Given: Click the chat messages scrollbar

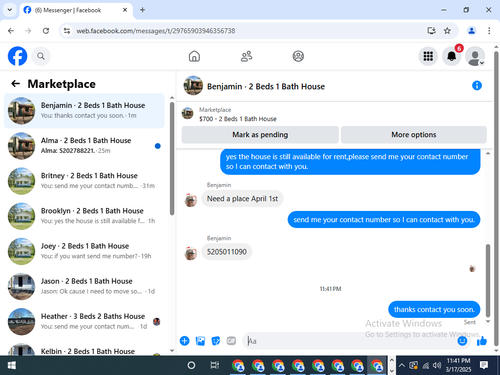Looking at the screenshot, I should coord(488,280).
